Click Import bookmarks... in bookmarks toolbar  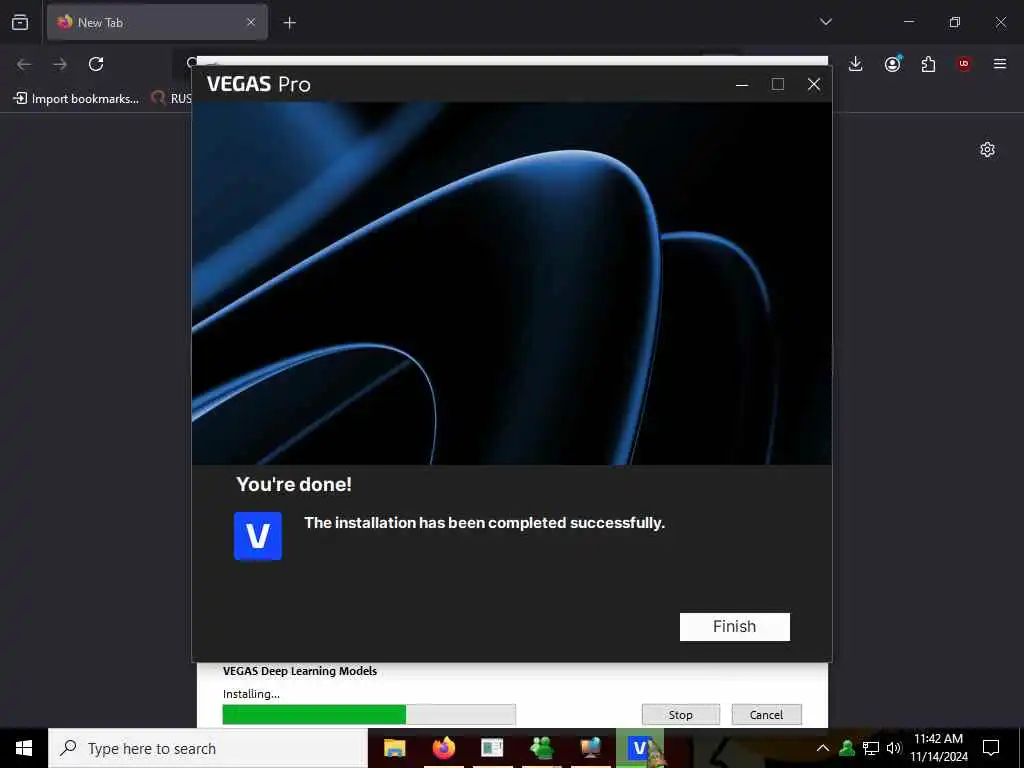76,99
